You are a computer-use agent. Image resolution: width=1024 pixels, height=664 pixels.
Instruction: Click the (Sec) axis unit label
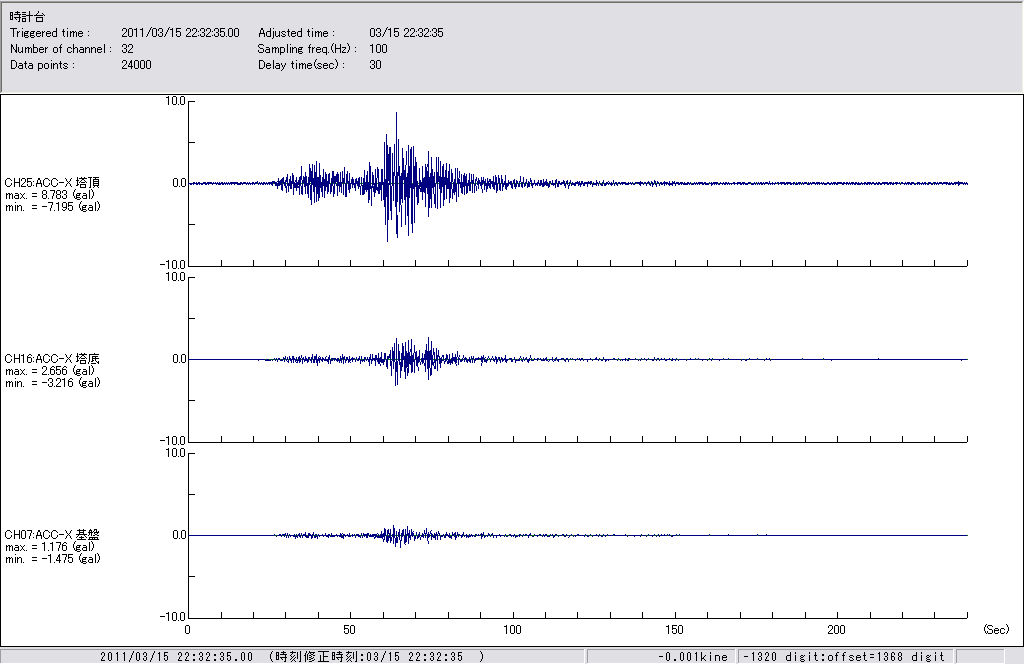[x=996, y=630]
